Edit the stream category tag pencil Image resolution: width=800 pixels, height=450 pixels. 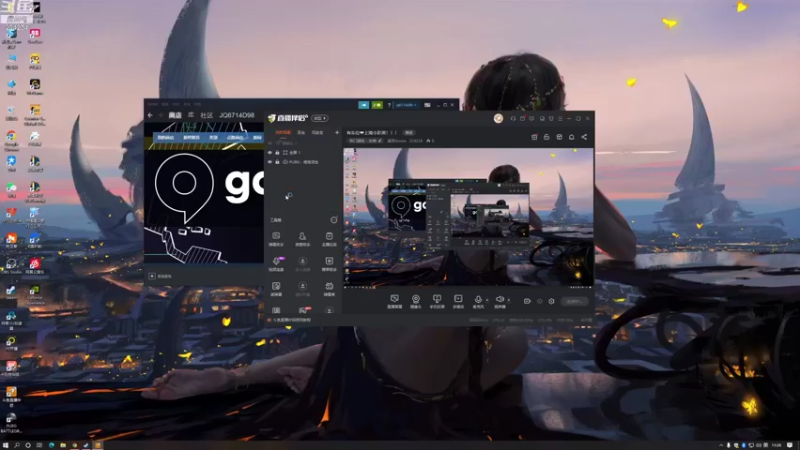point(380,141)
